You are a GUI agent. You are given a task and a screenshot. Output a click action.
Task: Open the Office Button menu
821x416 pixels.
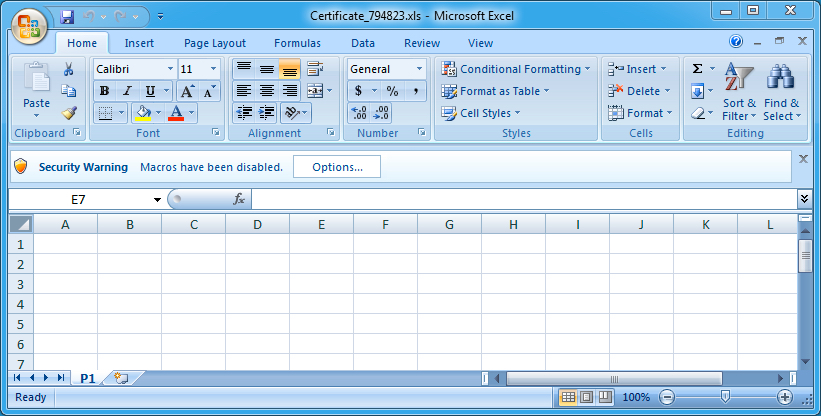pos(29,26)
